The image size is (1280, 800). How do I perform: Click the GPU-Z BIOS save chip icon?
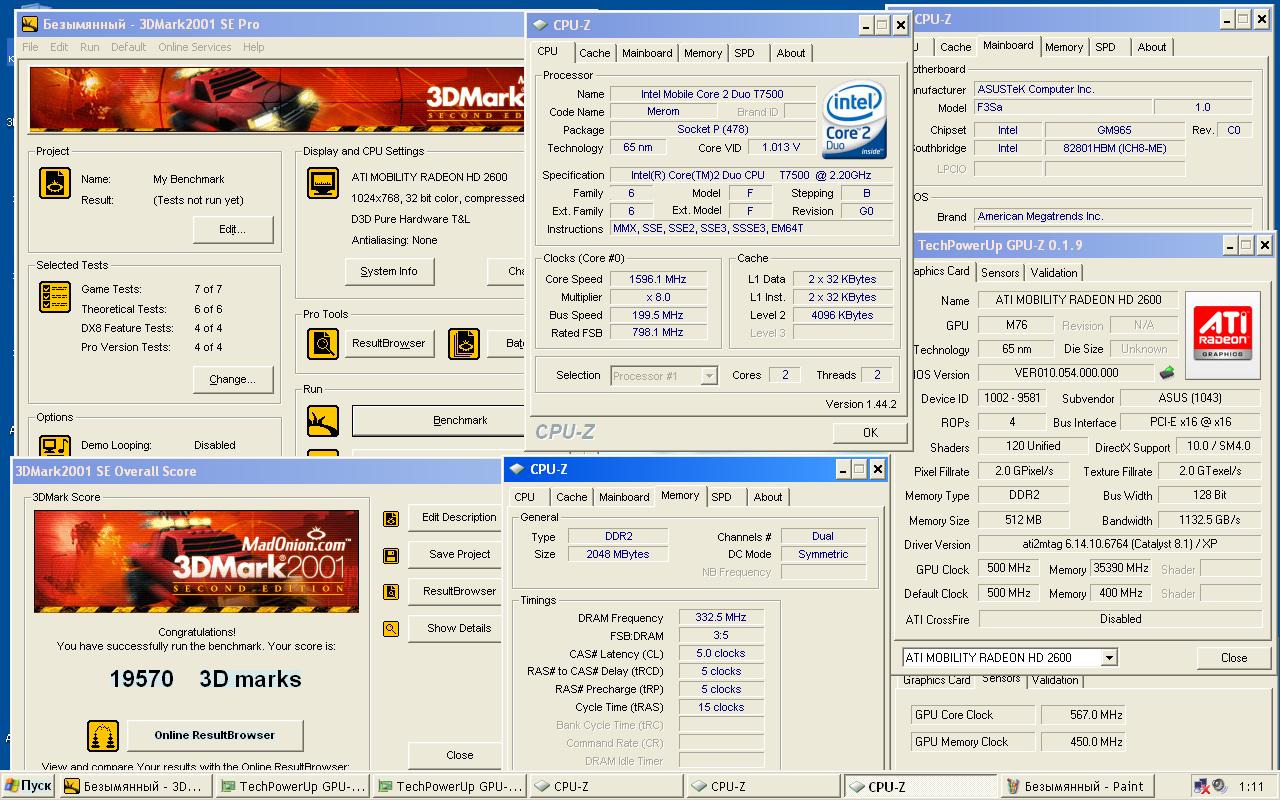tap(1167, 373)
